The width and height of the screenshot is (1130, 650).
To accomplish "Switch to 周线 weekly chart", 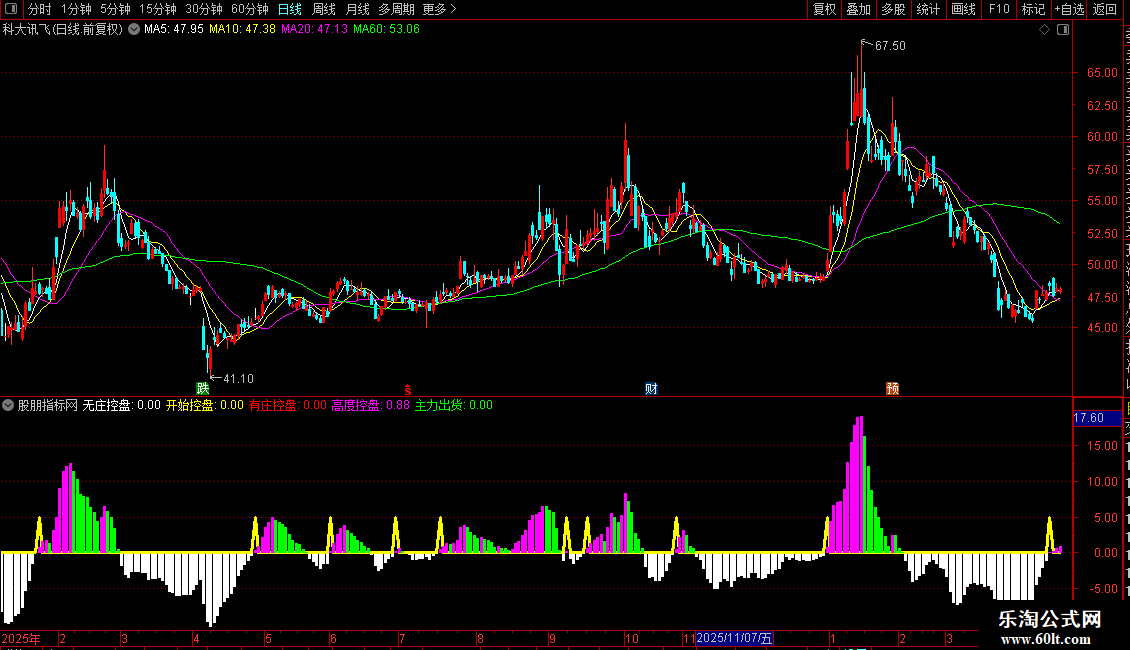I will (324, 9).
